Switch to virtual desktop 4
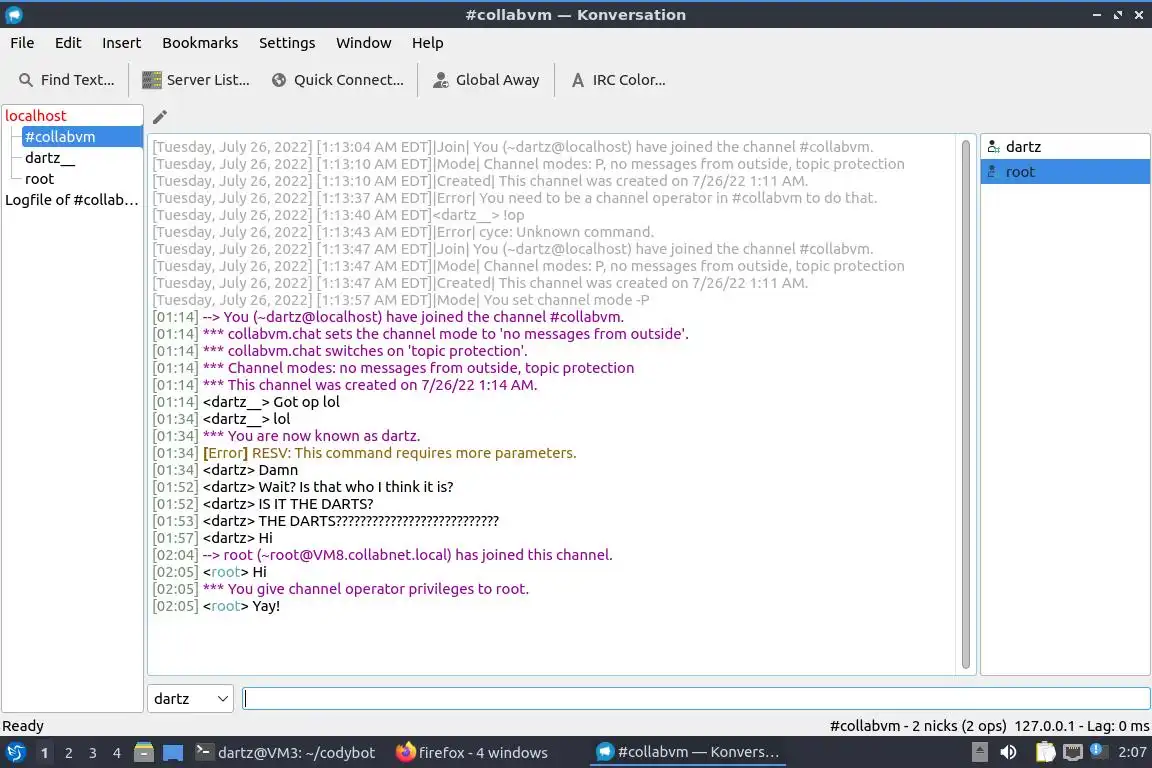This screenshot has height=768, width=1152. [116, 753]
